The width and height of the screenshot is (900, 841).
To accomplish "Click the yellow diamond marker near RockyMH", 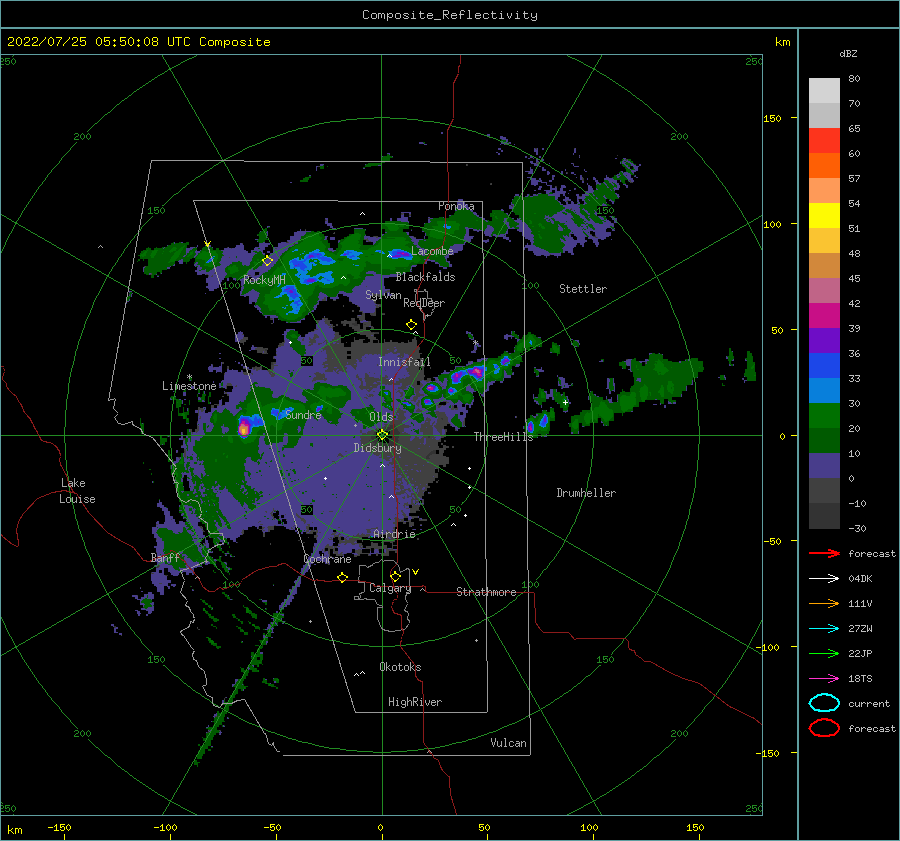I will [x=267, y=261].
